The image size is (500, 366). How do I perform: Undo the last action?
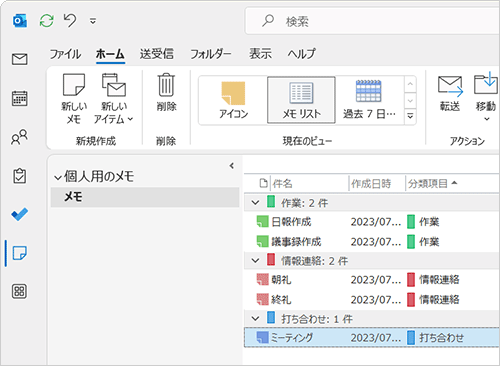(x=70, y=21)
